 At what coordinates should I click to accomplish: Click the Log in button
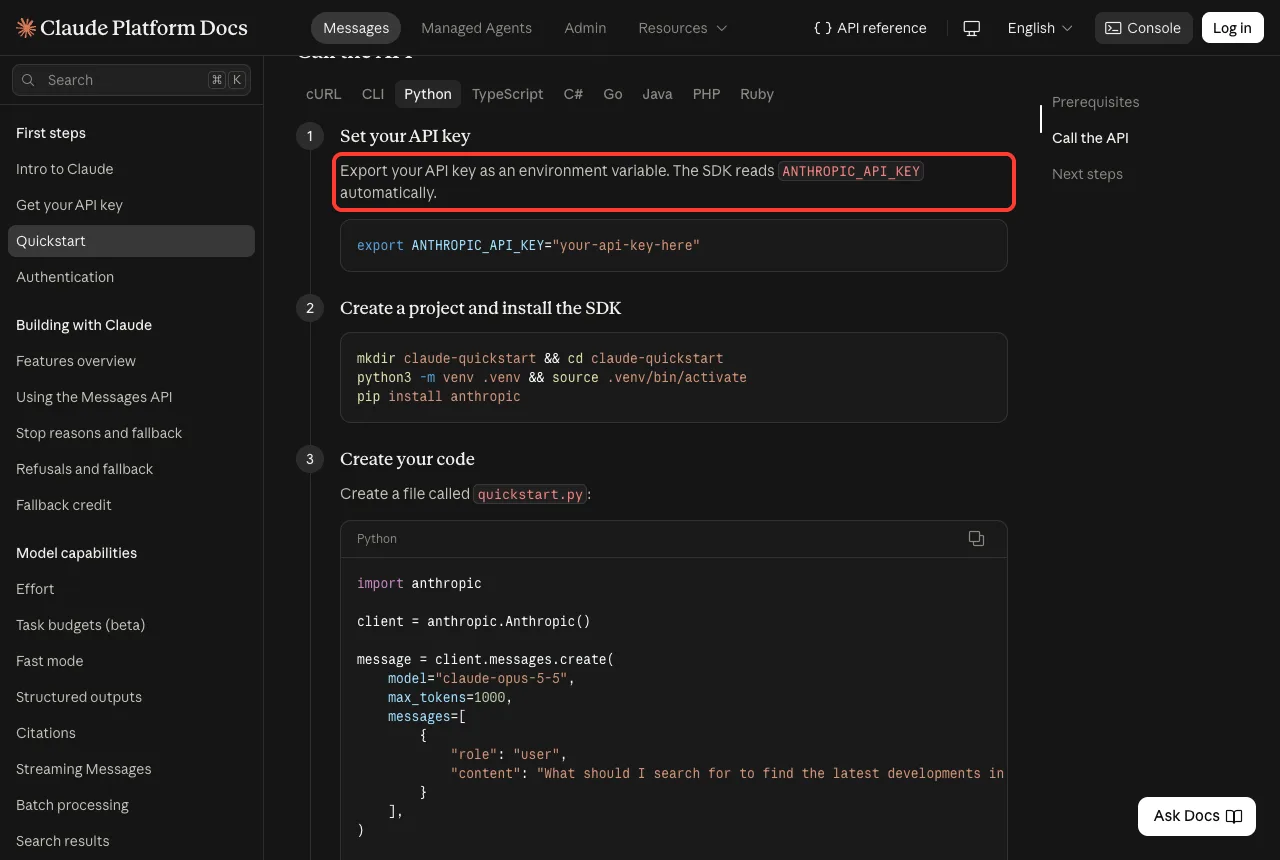coord(1232,28)
